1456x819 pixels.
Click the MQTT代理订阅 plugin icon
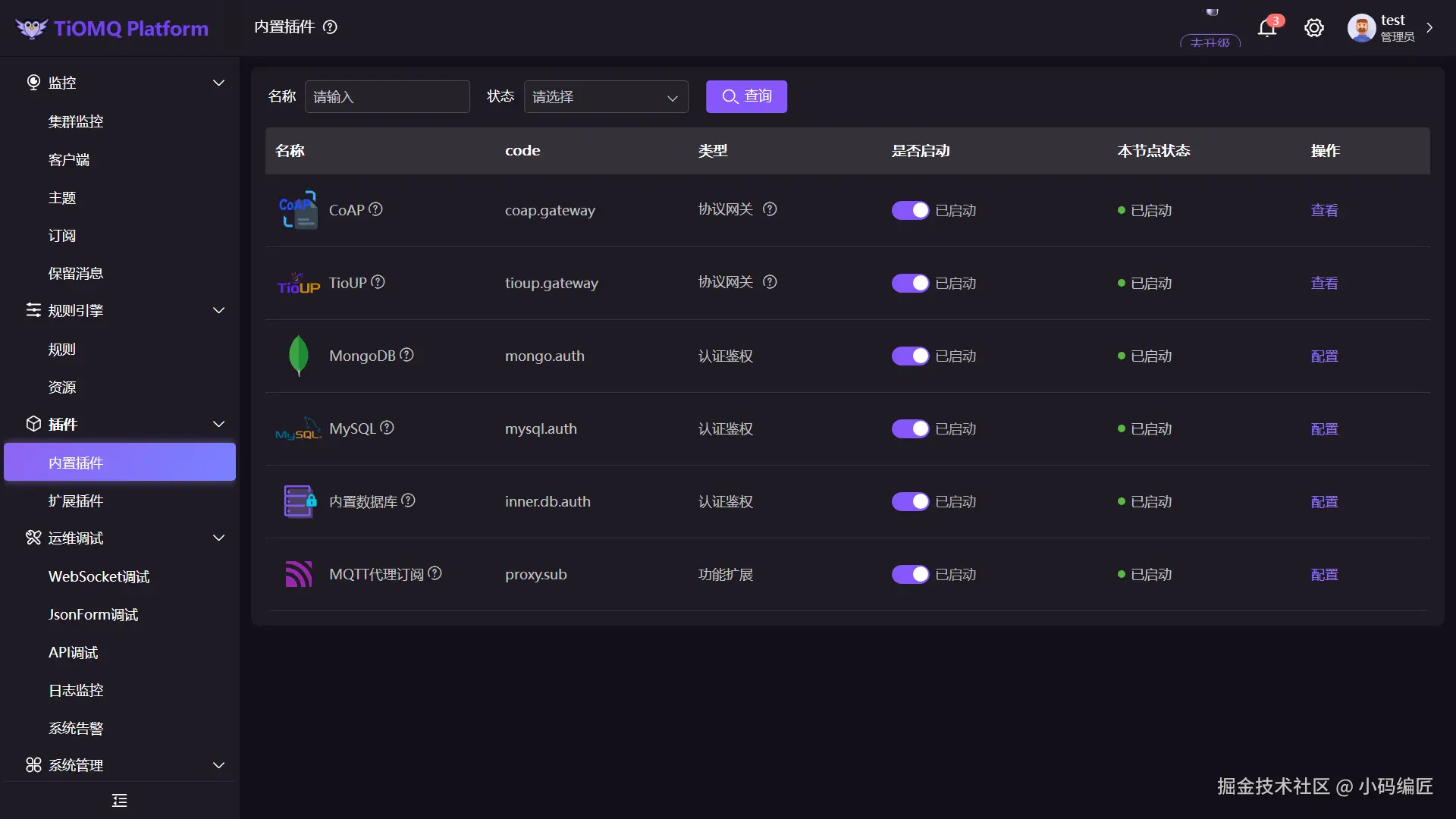click(299, 574)
